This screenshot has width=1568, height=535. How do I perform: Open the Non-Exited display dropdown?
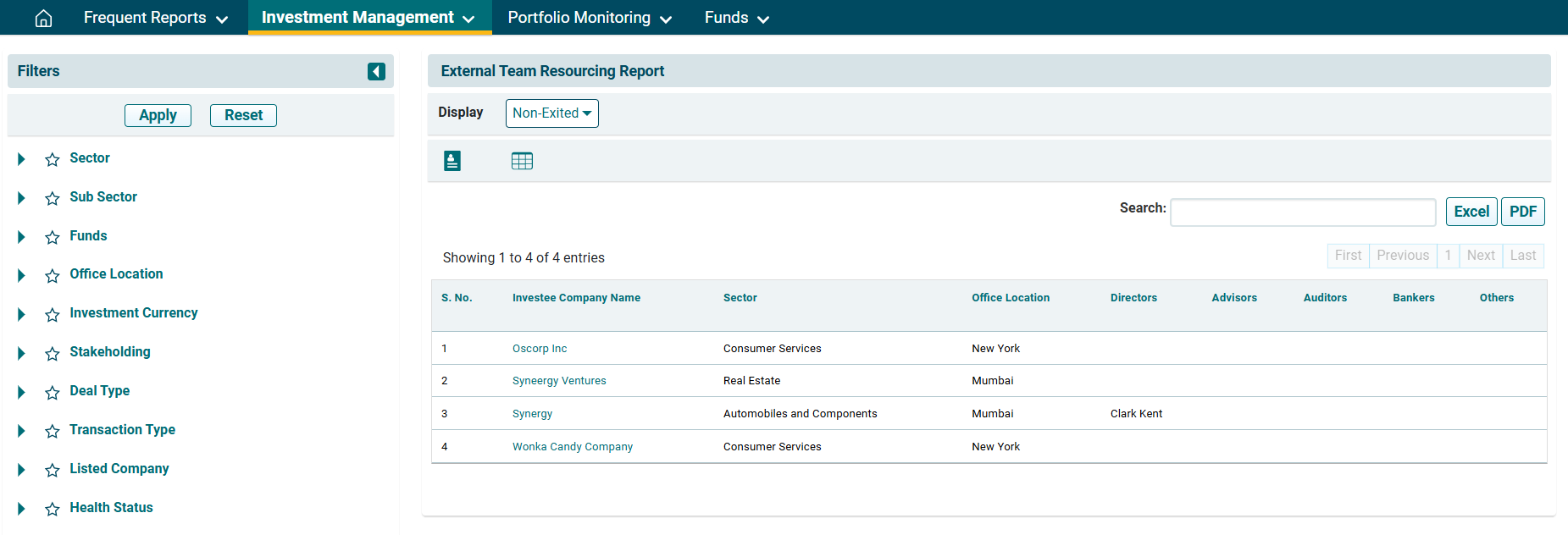[x=551, y=113]
